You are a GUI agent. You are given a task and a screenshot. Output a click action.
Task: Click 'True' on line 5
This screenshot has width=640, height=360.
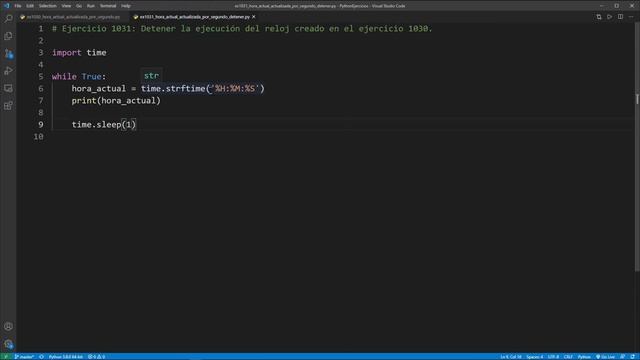[91, 76]
